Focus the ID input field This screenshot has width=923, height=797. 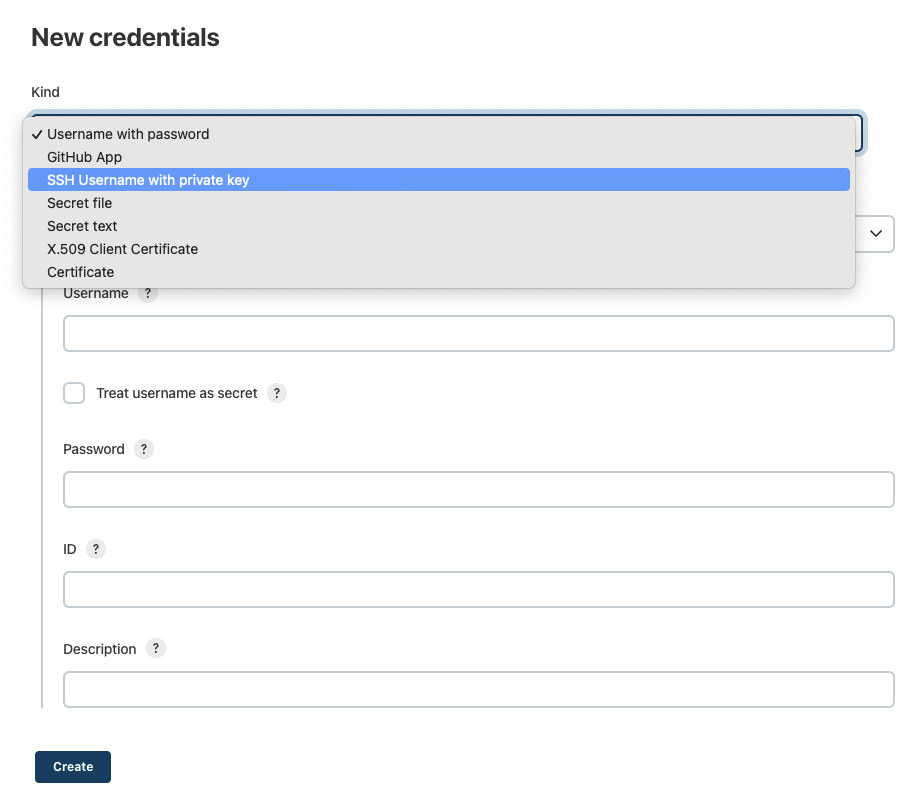[478, 589]
